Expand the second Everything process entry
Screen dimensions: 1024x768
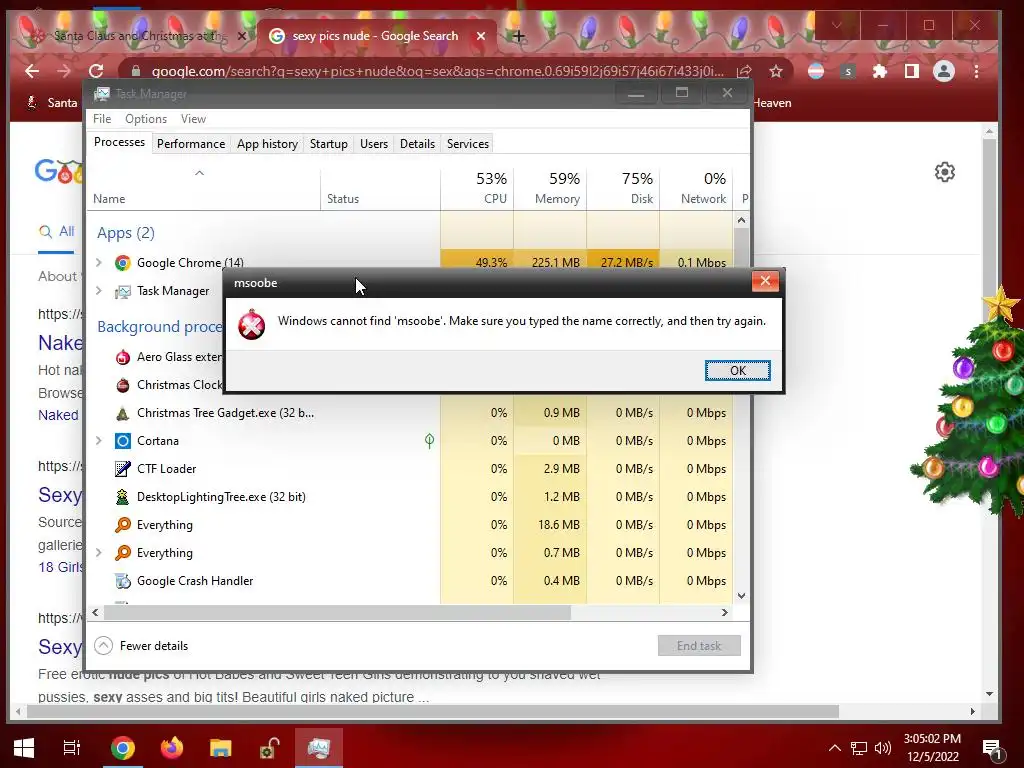[x=99, y=552]
